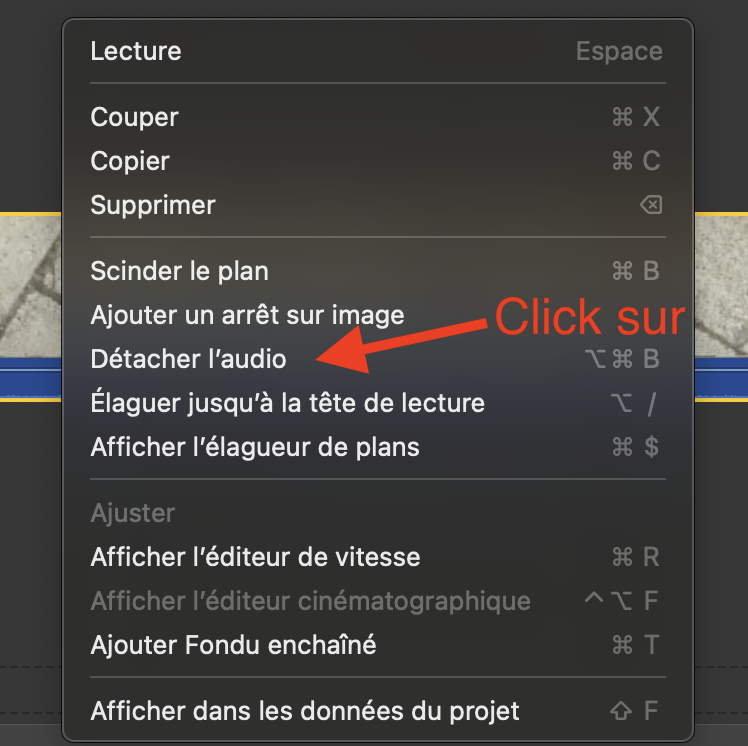
Task: Open Afficher l'élagueur de plans
Action: pyautogui.click(x=255, y=447)
